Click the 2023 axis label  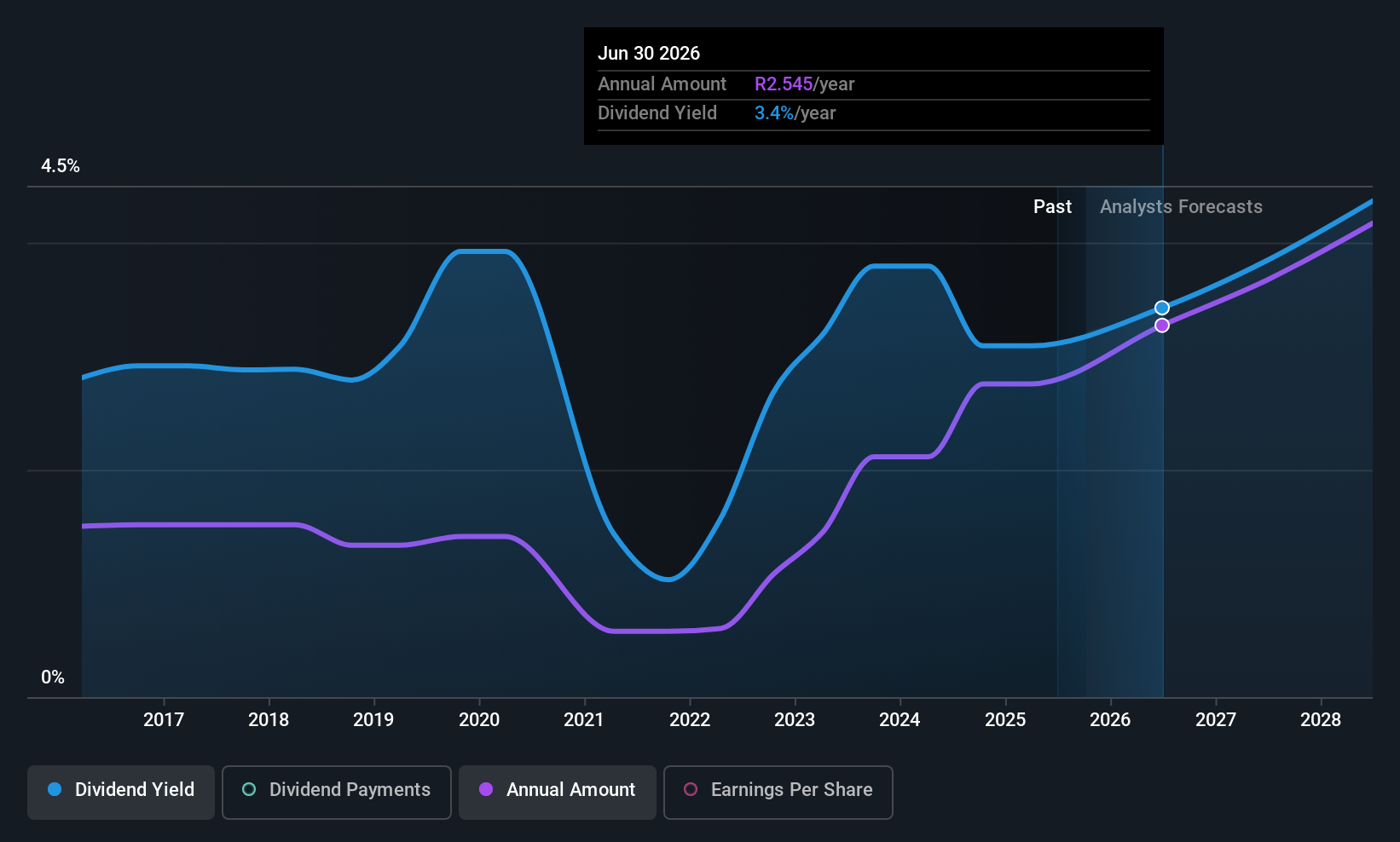tap(795, 720)
